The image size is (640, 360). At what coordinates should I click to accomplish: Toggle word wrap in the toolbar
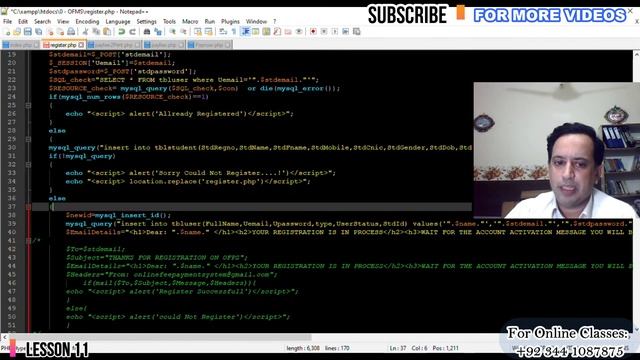tap(222, 31)
